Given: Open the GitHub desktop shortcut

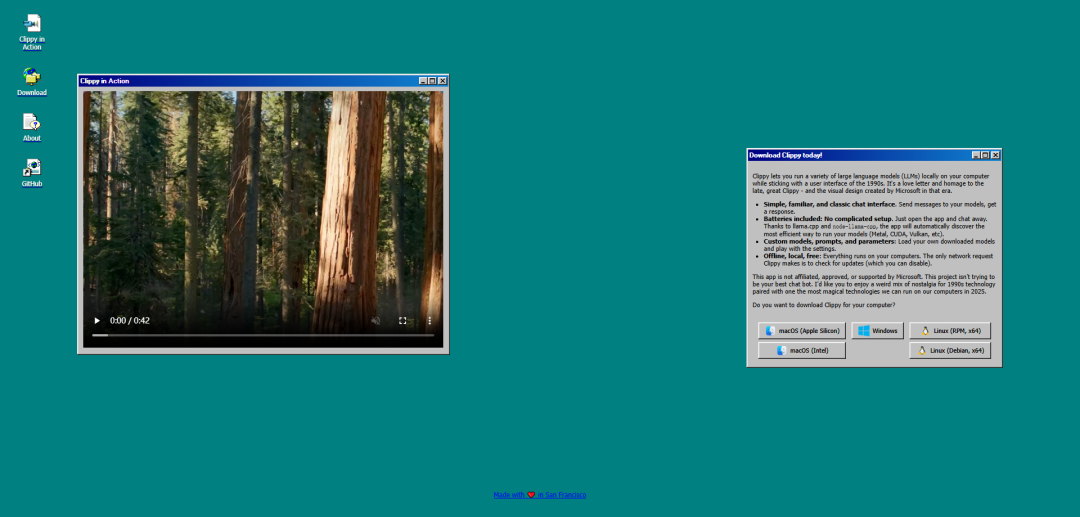Looking at the screenshot, I should tap(32, 173).
